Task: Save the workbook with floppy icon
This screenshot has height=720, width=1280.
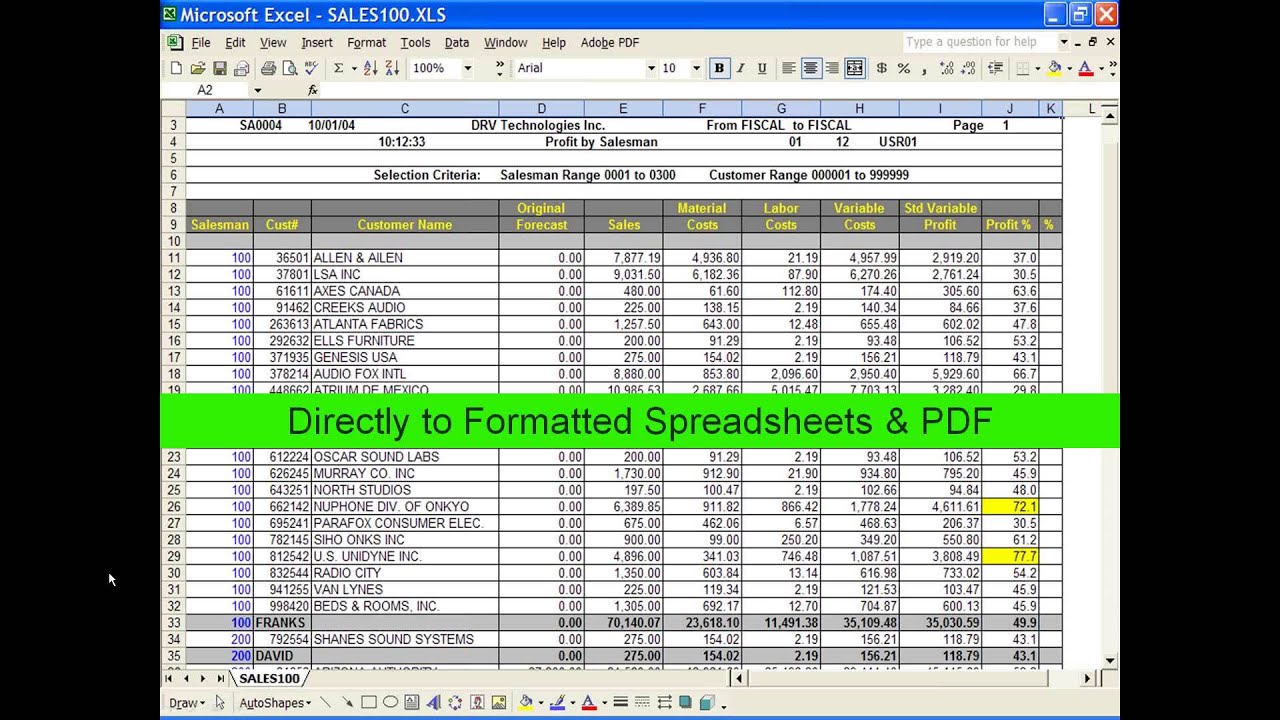Action: click(x=220, y=68)
